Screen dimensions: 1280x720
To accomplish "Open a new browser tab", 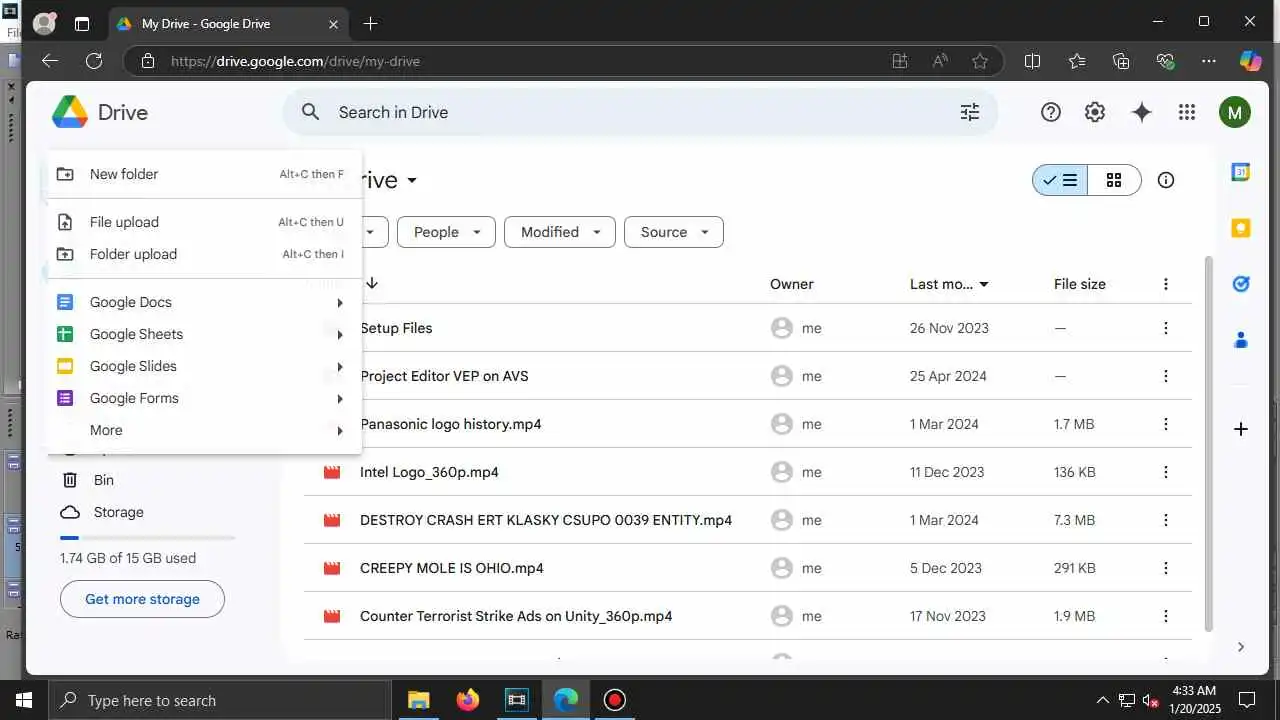I will click(x=370, y=23).
